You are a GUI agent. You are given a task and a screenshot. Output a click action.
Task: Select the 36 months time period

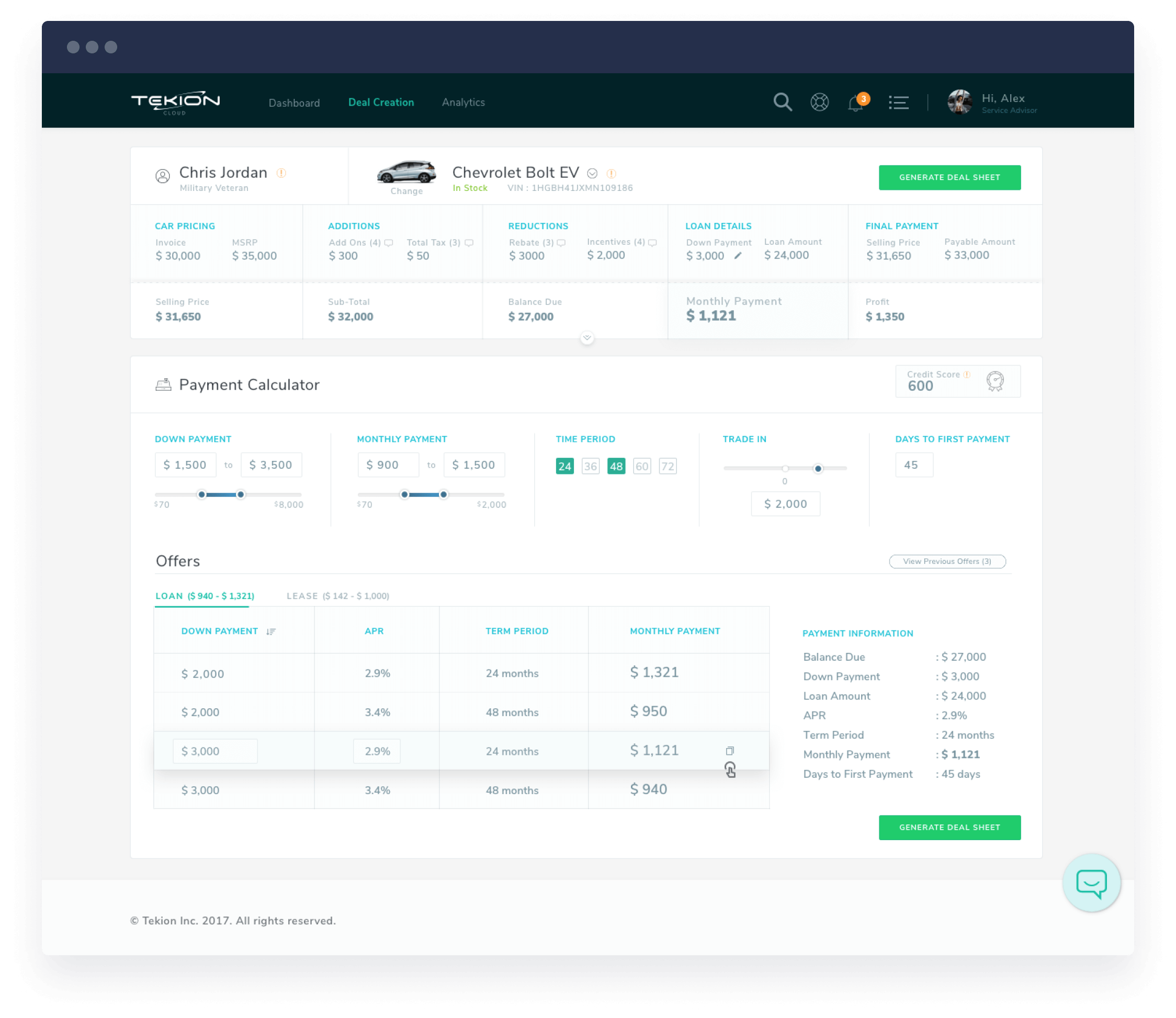tap(590, 466)
